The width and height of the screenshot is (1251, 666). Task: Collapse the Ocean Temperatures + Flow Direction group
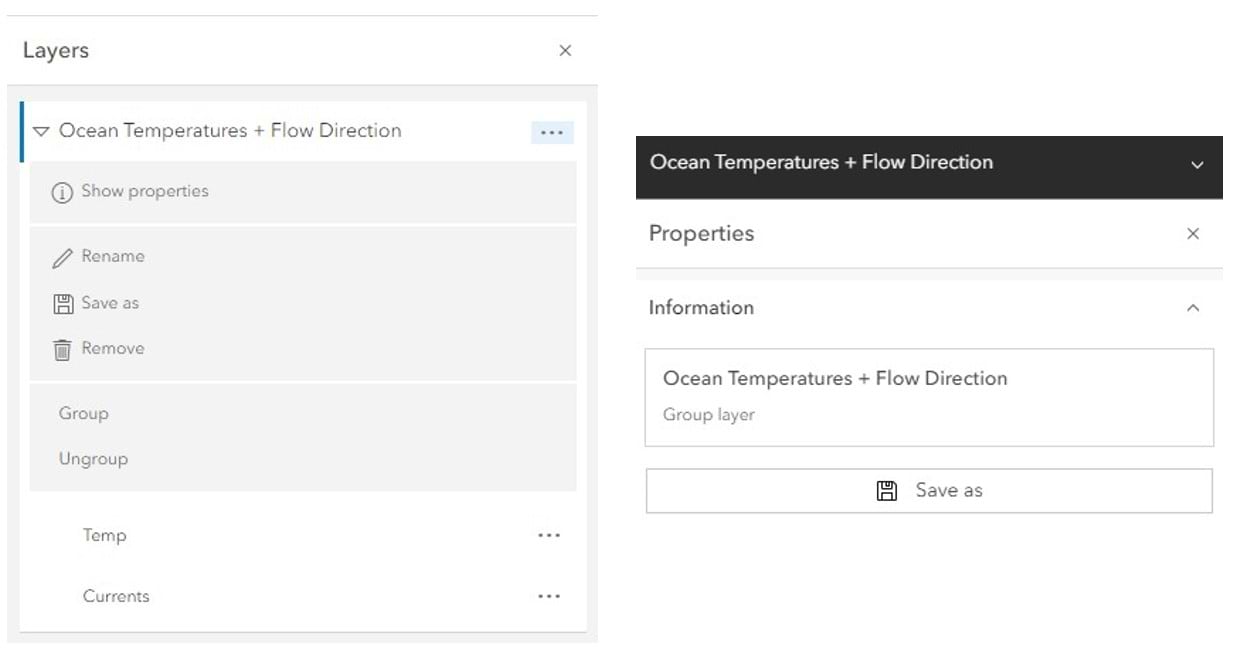(41, 131)
